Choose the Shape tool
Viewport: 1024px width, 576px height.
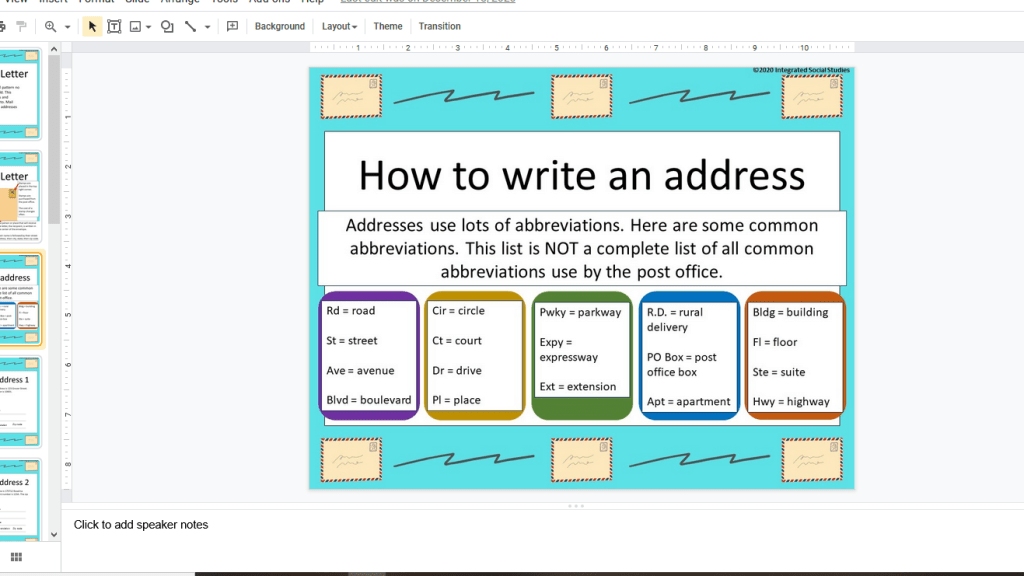pyautogui.click(x=167, y=26)
